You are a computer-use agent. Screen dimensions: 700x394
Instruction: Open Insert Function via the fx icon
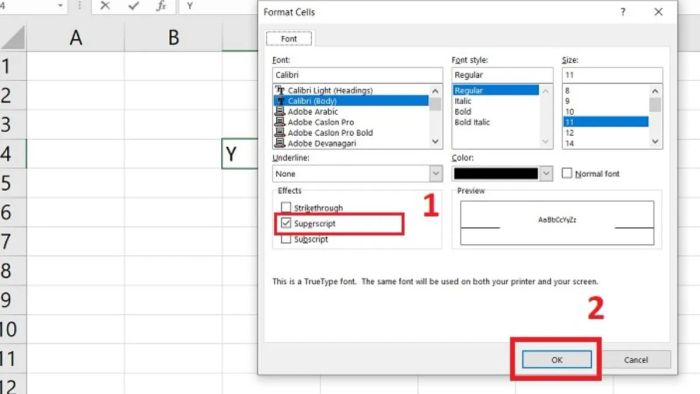pyautogui.click(x=161, y=6)
